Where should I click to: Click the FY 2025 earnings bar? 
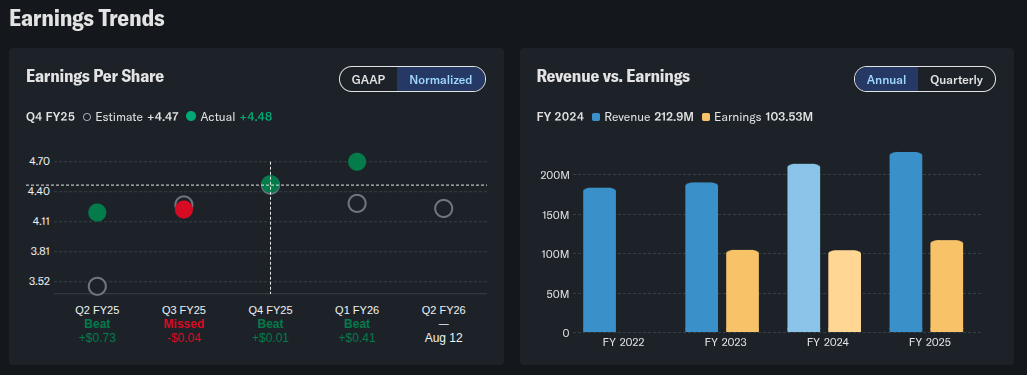(946, 286)
